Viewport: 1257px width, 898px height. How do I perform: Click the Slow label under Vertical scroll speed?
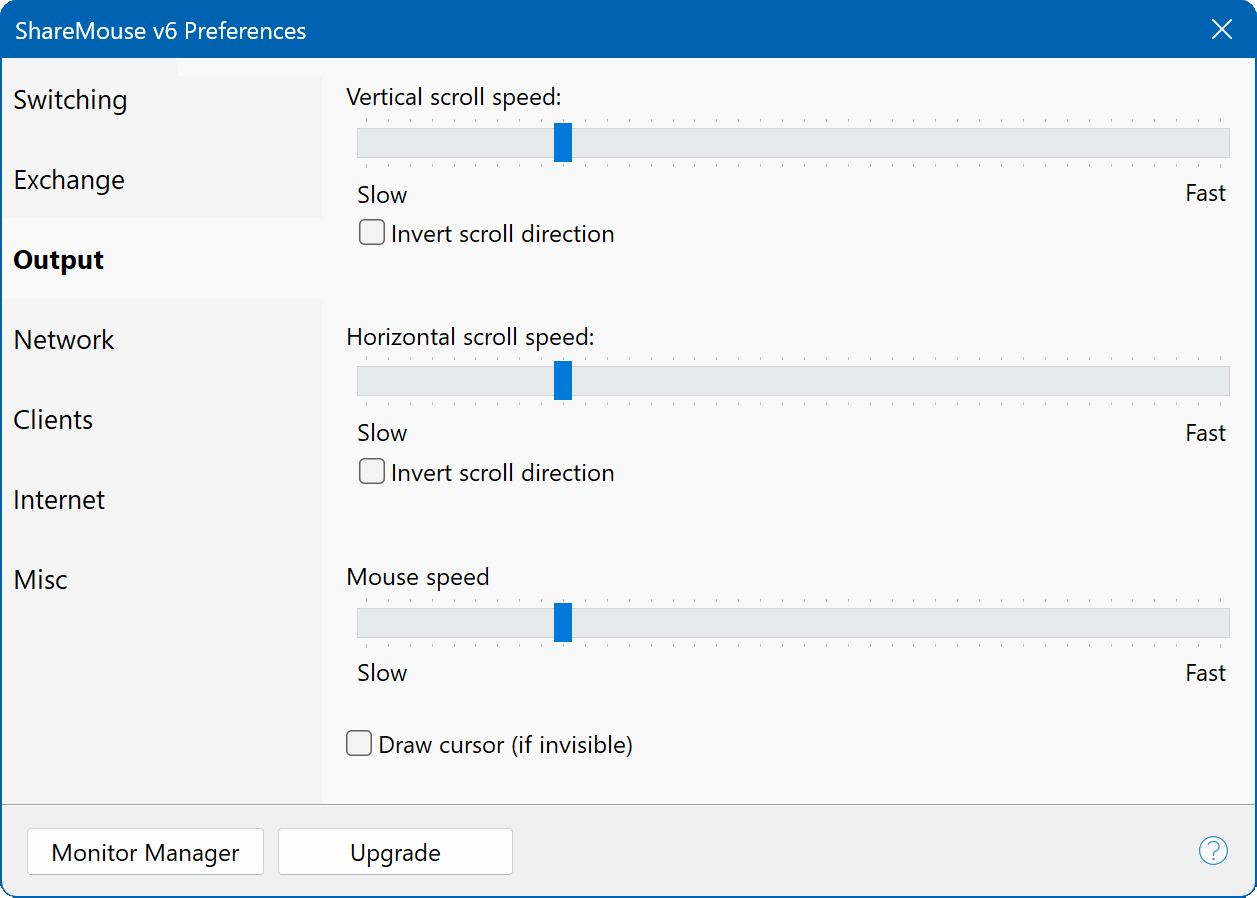pyautogui.click(x=382, y=194)
